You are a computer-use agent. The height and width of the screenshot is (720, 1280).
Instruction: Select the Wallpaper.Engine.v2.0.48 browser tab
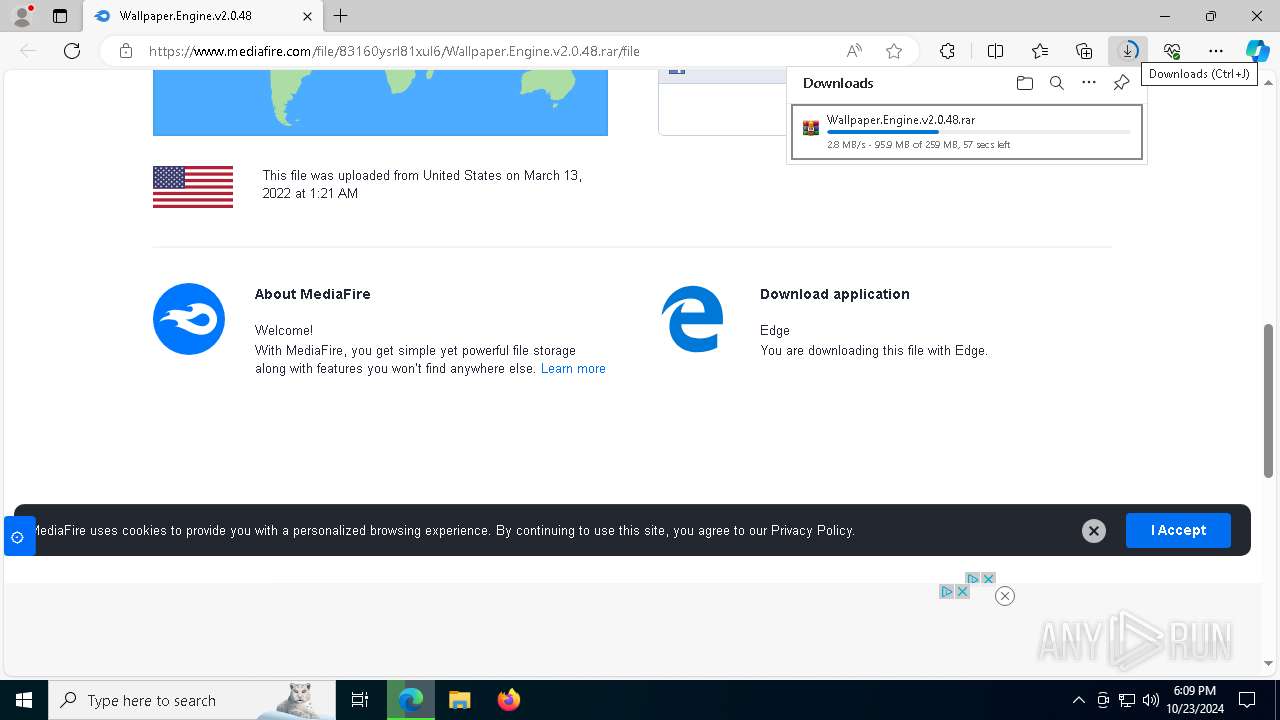click(203, 16)
